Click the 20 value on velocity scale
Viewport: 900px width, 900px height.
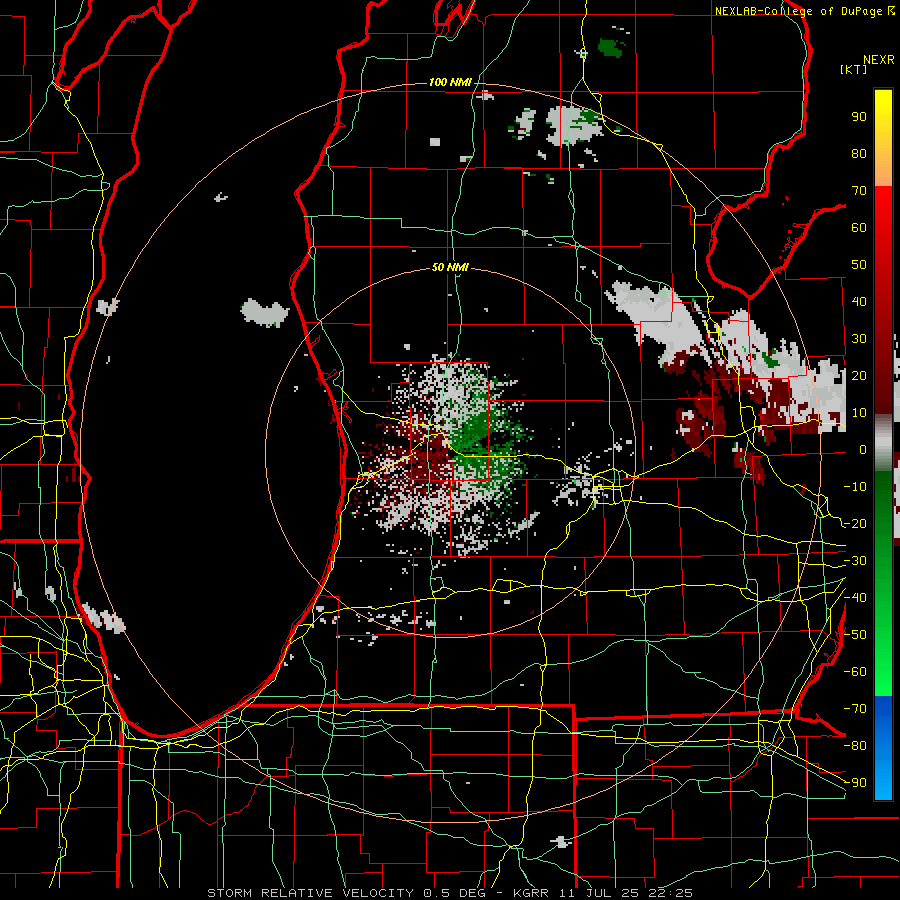click(859, 375)
